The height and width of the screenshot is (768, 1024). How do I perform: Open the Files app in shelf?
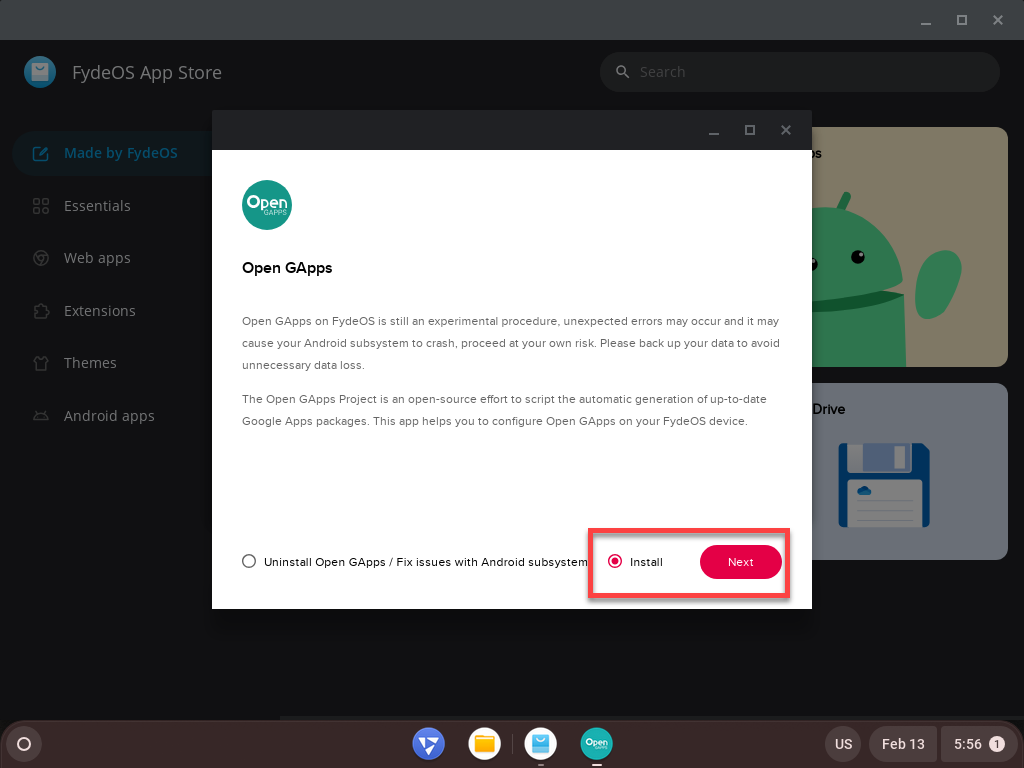485,744
